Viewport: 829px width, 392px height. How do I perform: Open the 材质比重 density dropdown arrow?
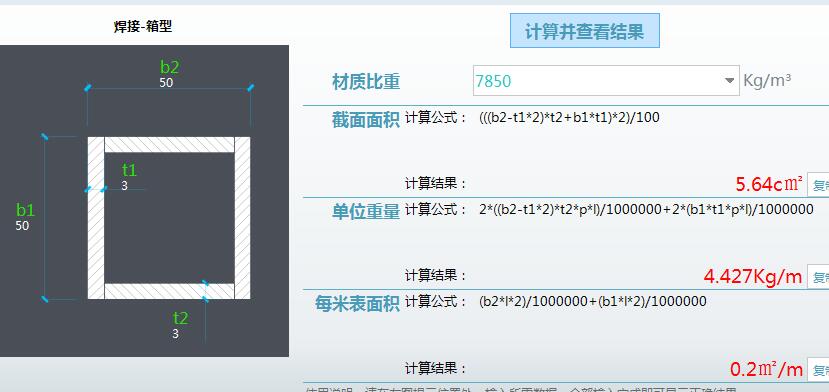(x=730, y=81)
